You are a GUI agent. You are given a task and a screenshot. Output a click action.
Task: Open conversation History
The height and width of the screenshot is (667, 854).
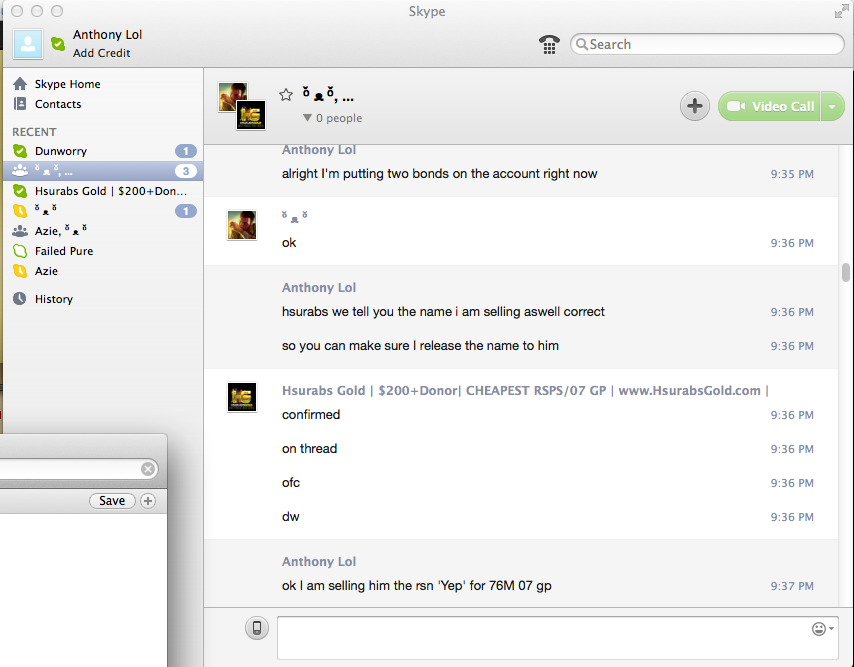point(53,299)
